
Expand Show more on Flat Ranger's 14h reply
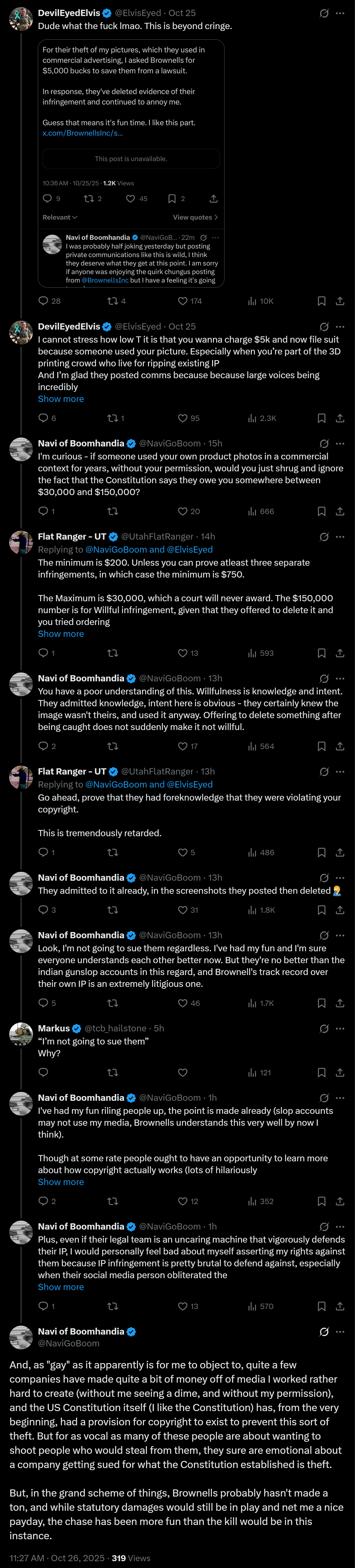61,634
